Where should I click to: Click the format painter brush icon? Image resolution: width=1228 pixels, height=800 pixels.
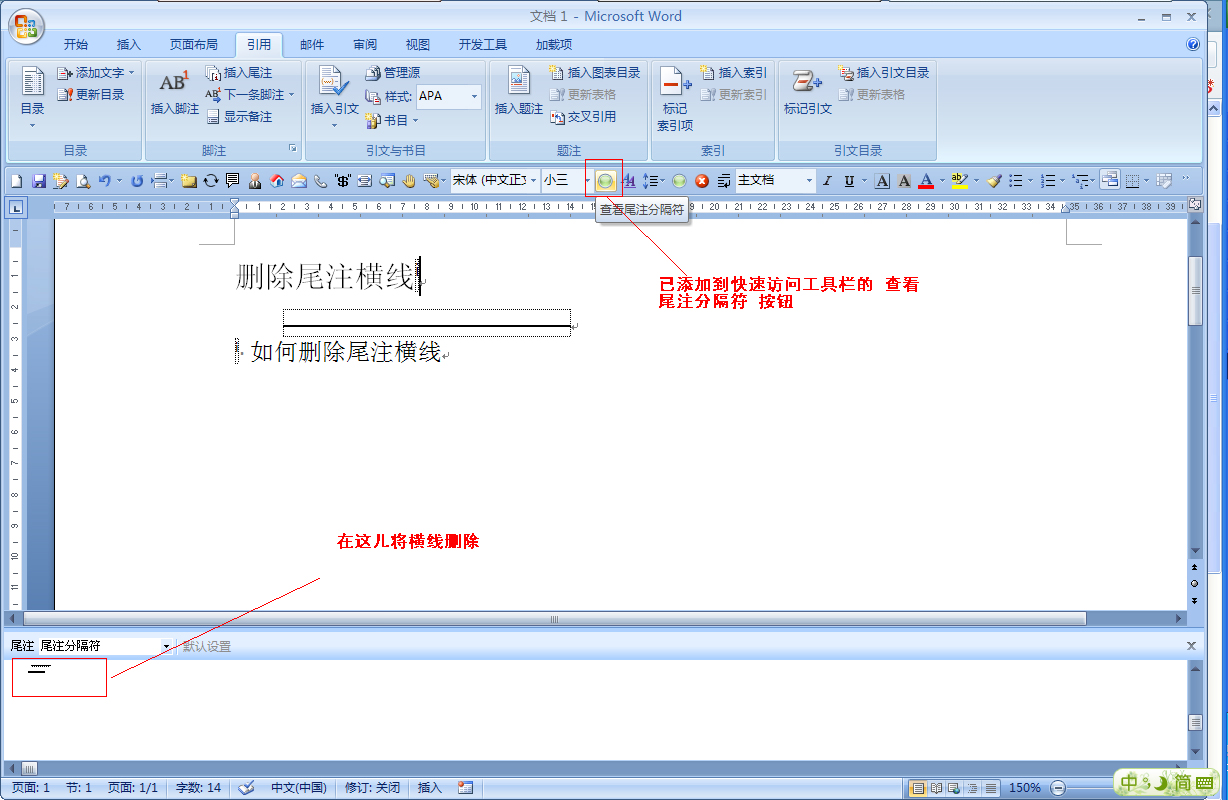click(994, 181)
